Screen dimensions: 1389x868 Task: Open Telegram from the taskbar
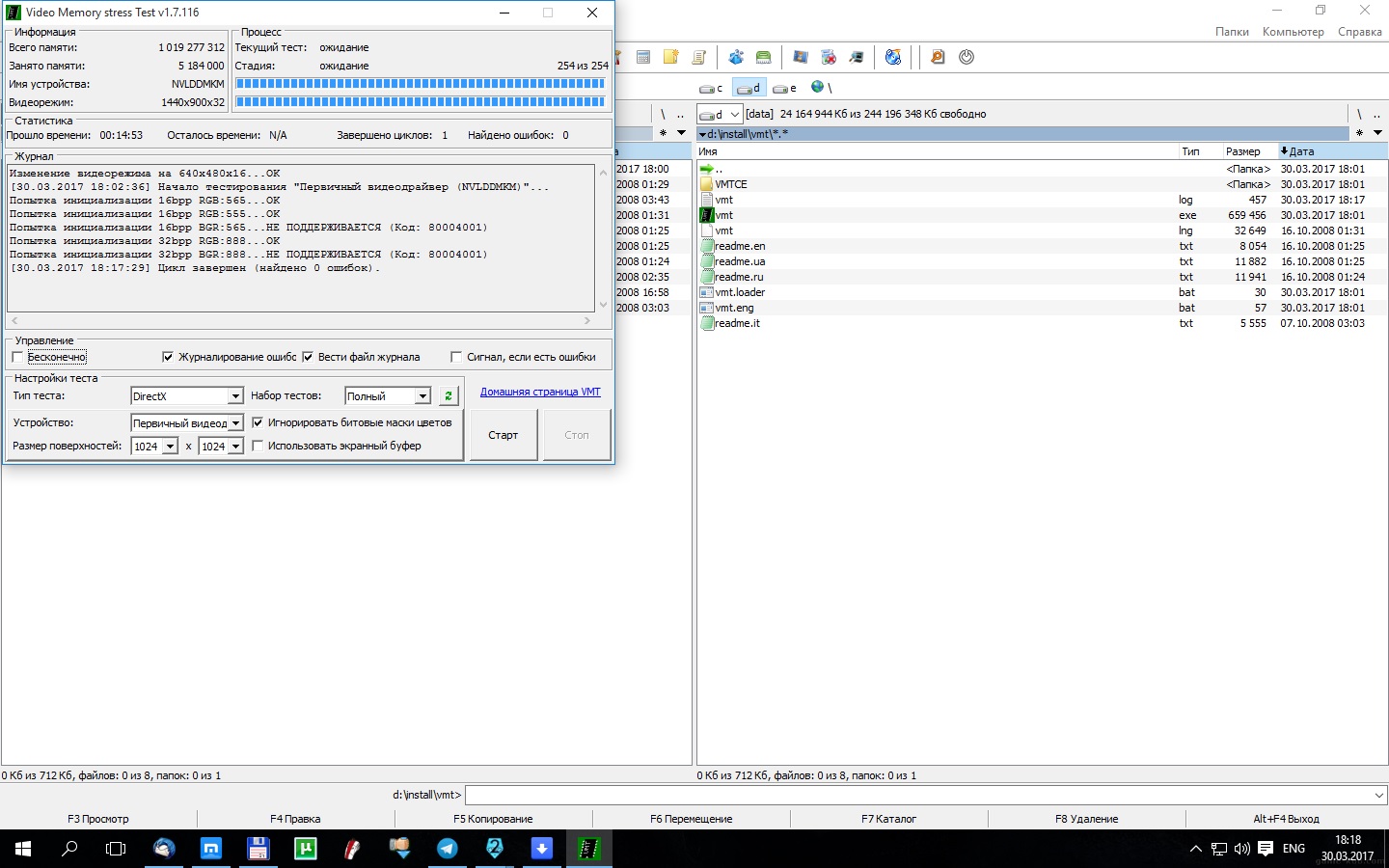pyautogui.click(x=448, y=849)
